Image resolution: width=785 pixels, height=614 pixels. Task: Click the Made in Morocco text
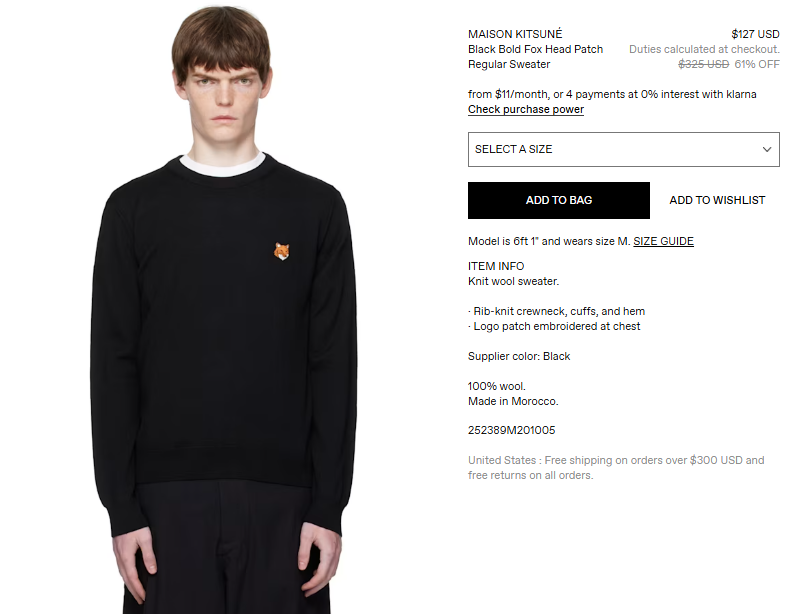(x=513, y=401)
